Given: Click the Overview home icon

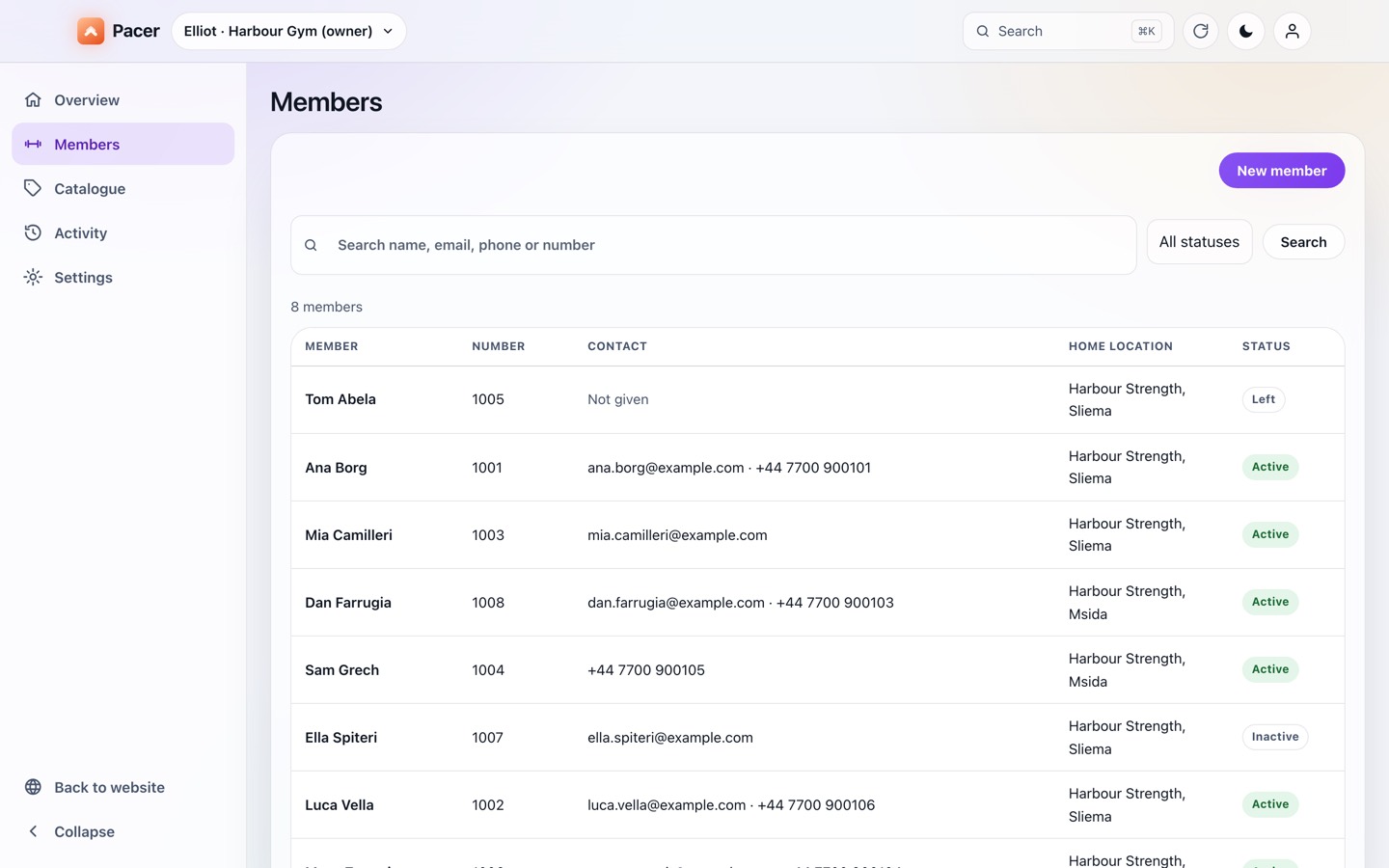Looking at the screenshot, I should pyautogui.click(x=33, y=99).
